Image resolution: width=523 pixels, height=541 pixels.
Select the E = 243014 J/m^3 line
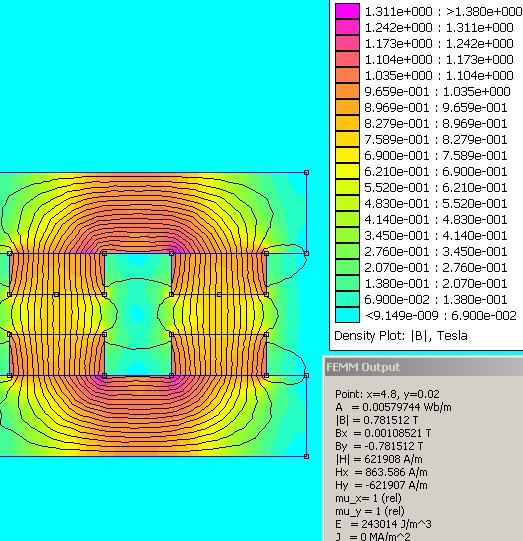[383, 524]
